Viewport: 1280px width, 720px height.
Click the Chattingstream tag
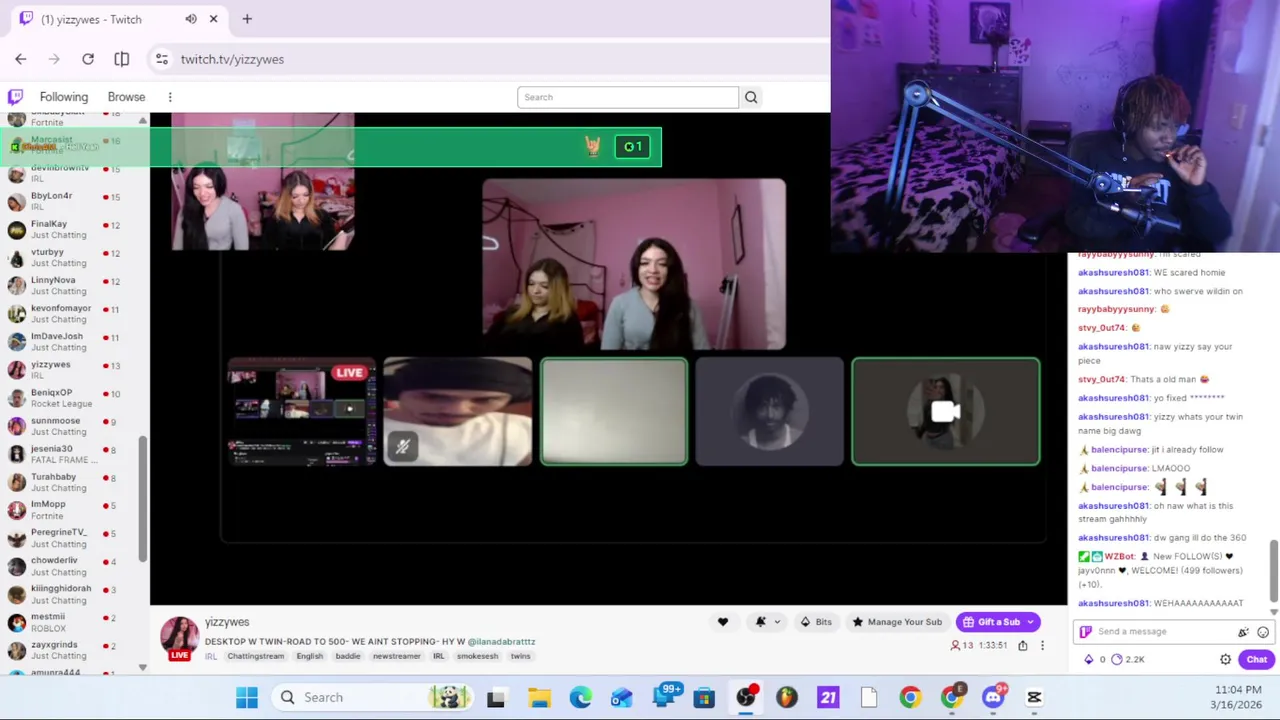256,656
